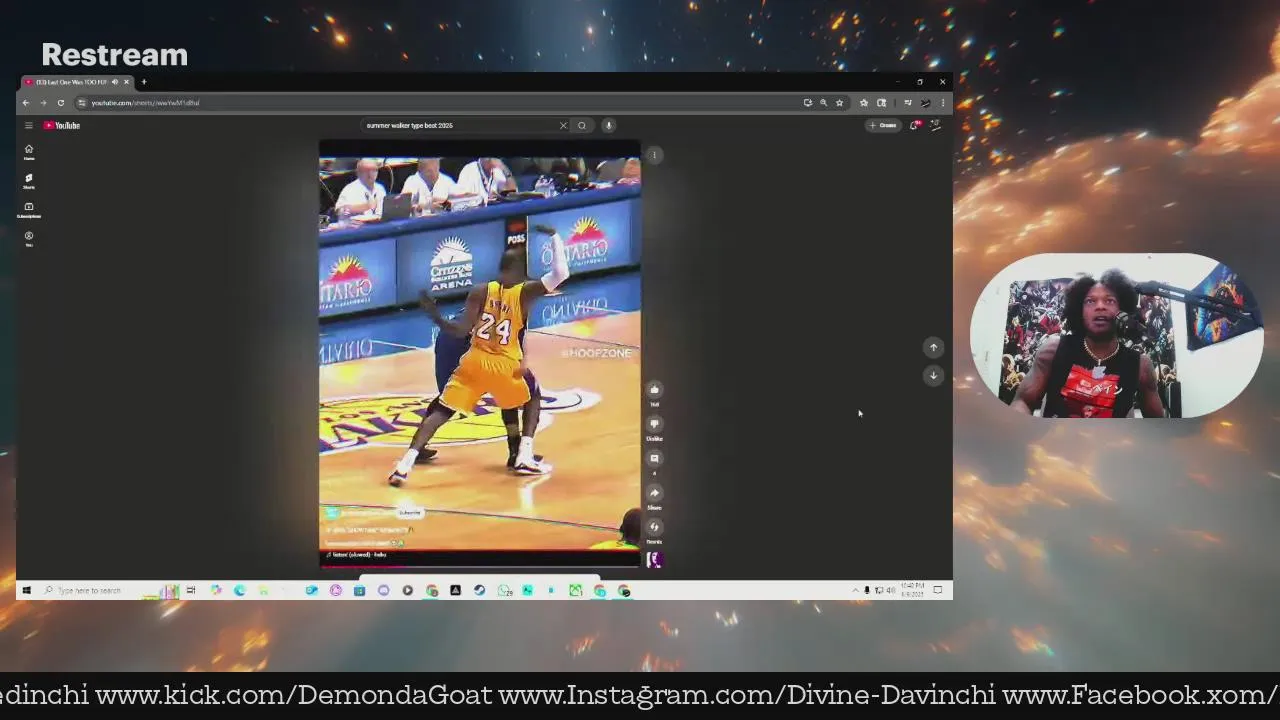Click the browser address bar URL
This screenshot has height=720, width=1280.
(x=145, y=103)
